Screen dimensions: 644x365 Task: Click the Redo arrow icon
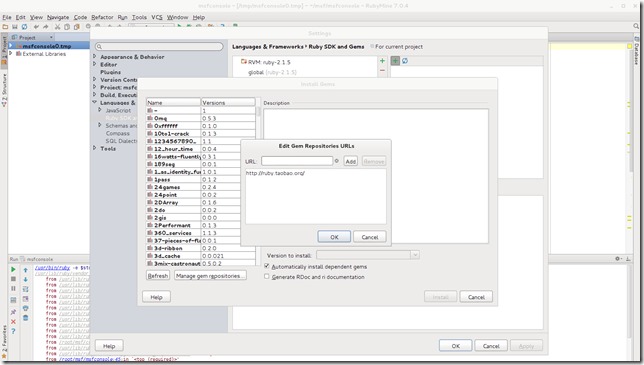click(46, 27)
